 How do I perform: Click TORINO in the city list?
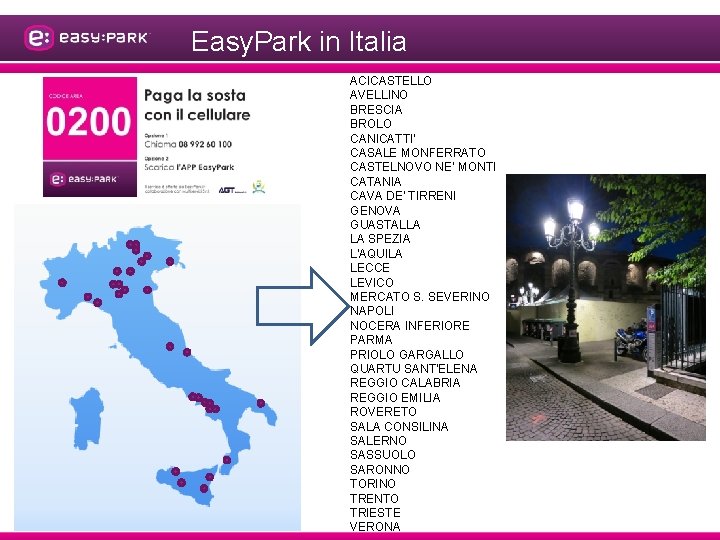(x=373, y=484)
